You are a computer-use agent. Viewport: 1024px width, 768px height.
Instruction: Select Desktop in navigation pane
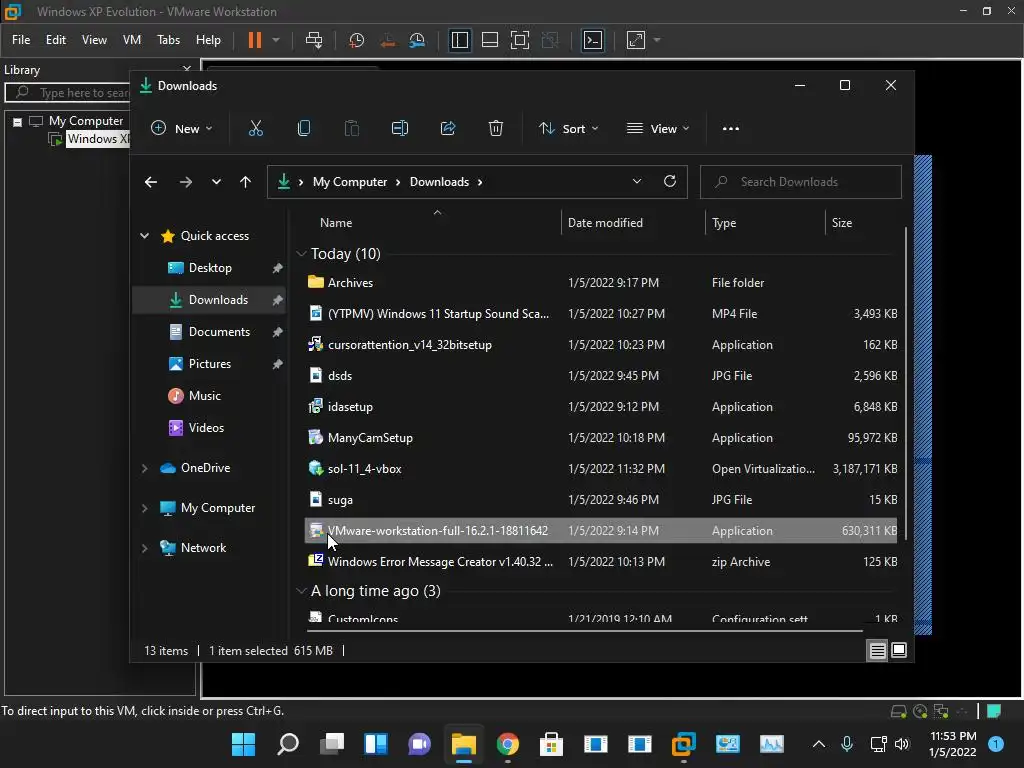click(x=210, y=268)
